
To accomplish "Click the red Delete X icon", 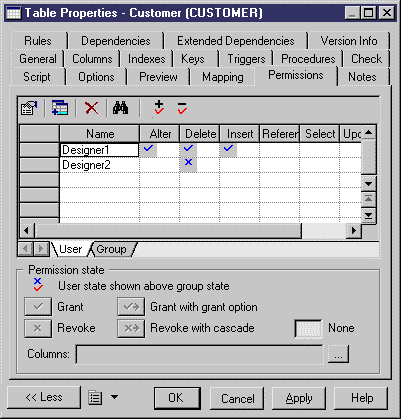I will (91, 108).
